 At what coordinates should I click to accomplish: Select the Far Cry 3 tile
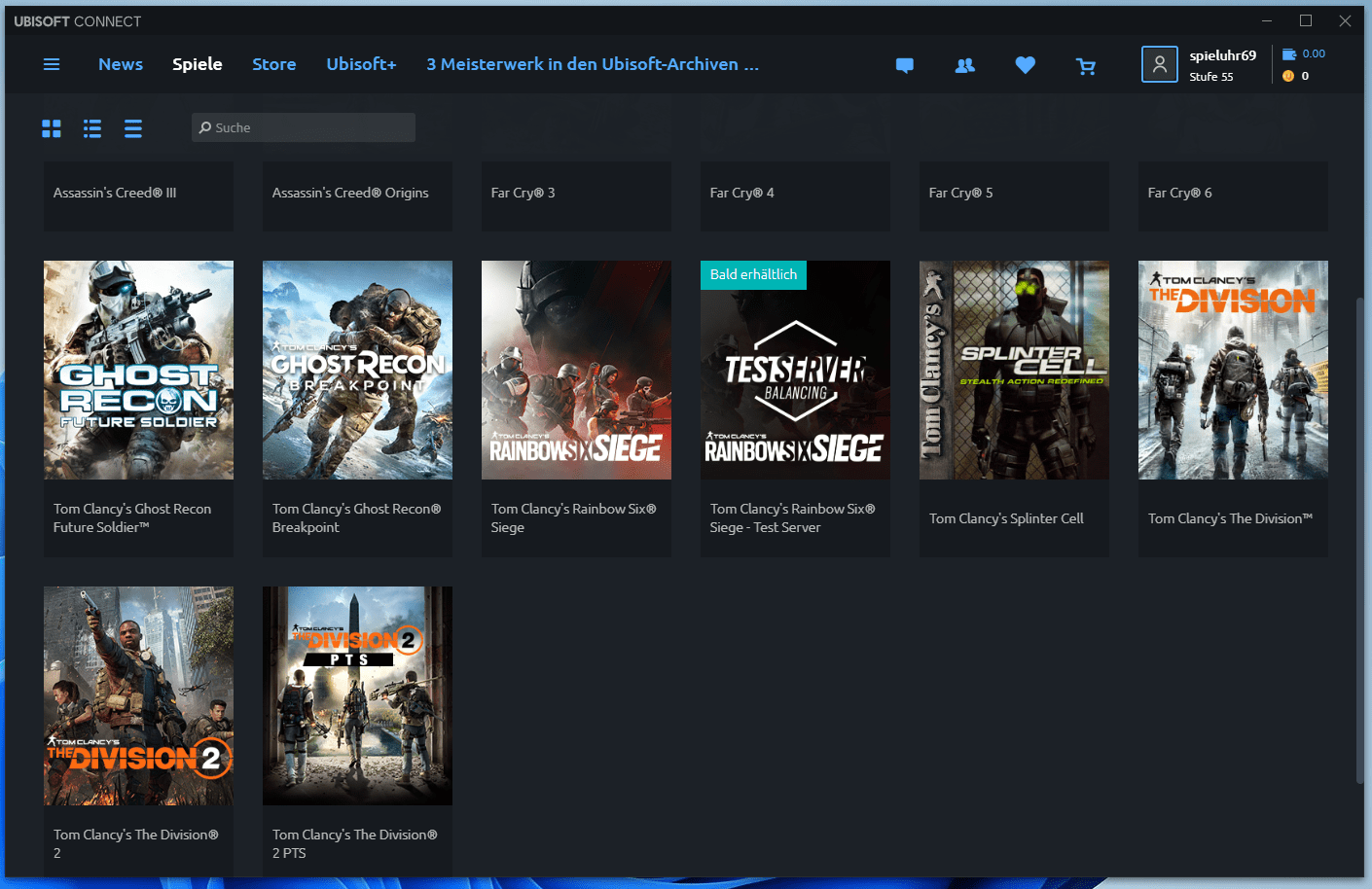pos(576,196)
